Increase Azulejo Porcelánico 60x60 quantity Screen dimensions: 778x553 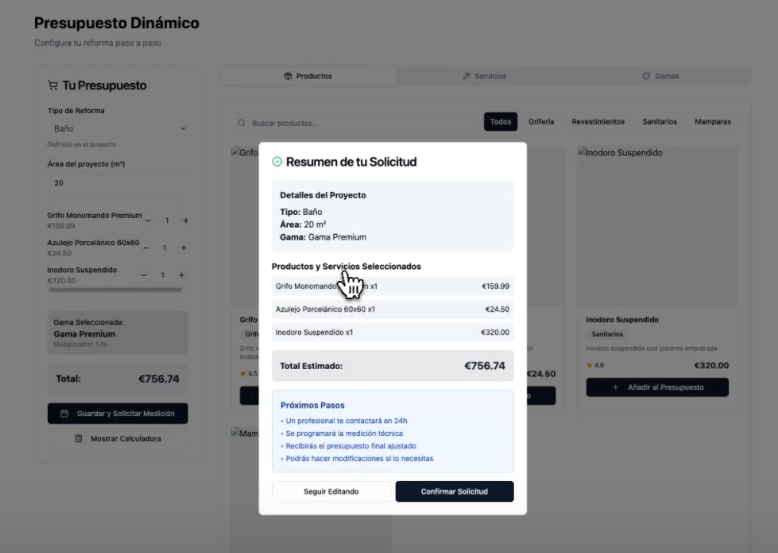click(x=184, y=248)
